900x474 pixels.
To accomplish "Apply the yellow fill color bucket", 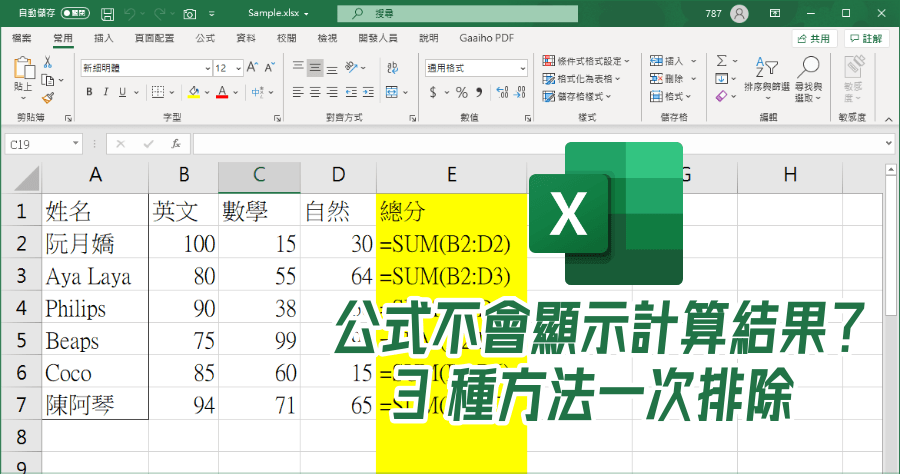I will 194,92.
